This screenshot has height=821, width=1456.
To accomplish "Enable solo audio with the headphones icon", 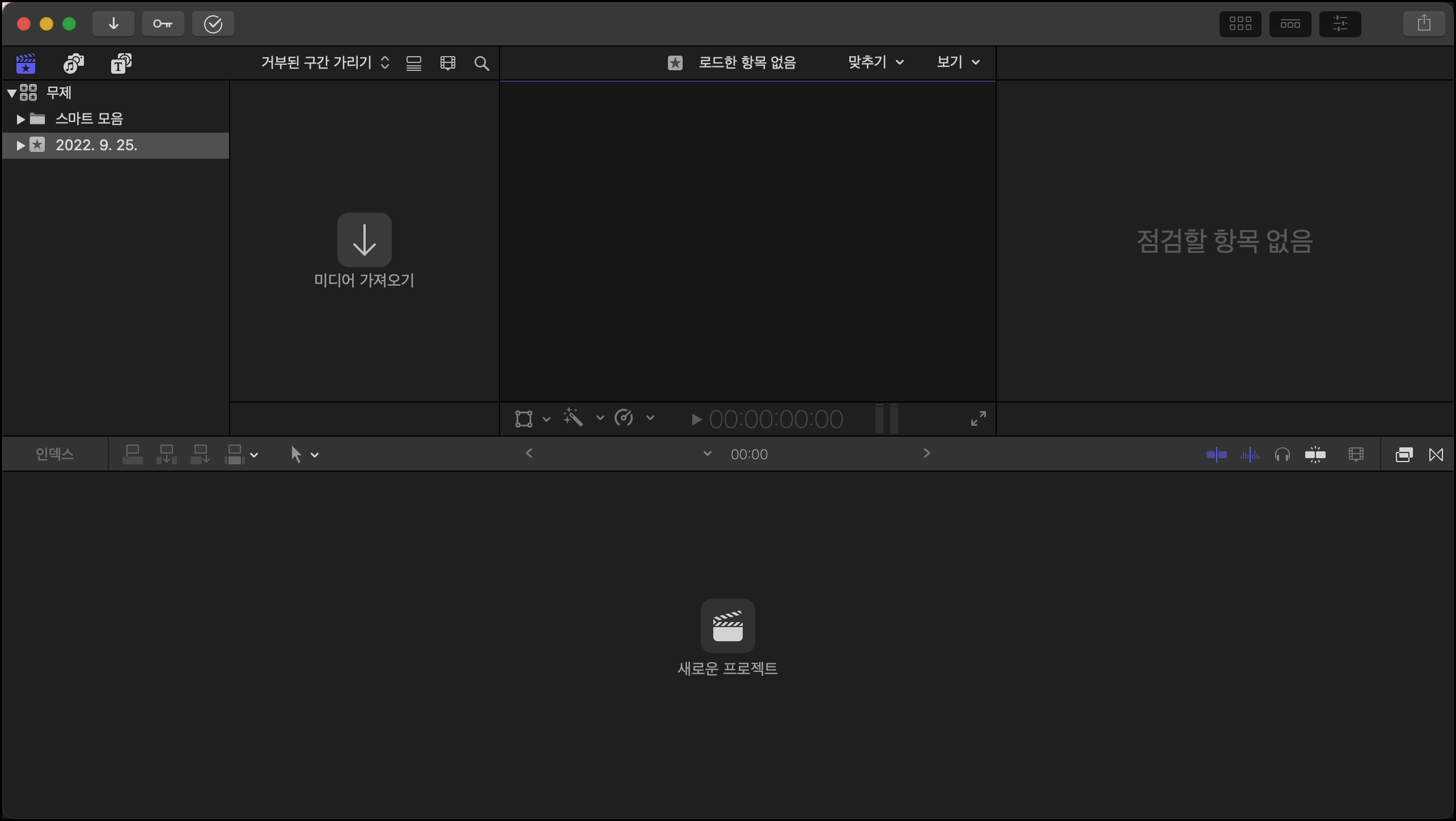I will click(1283, 454).
